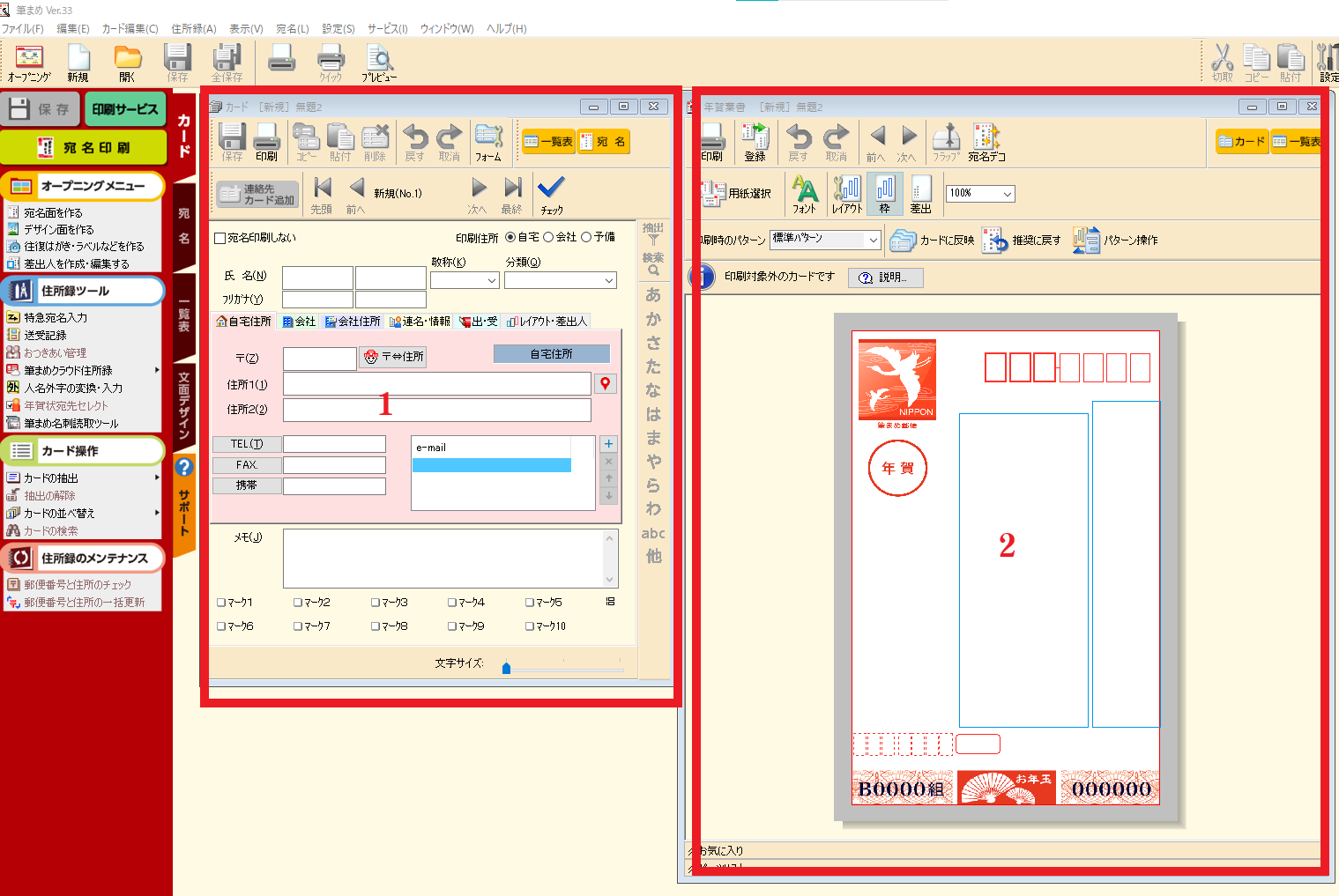The image size is (1339, 896).
Task: Click the 説明... button
Action: [885, 278]
